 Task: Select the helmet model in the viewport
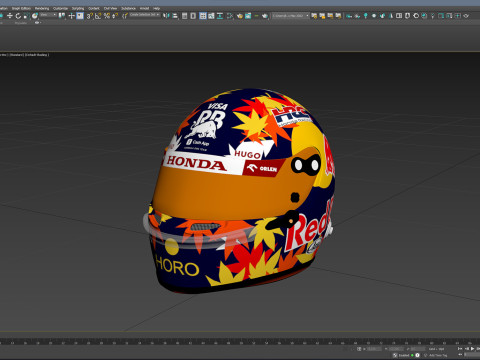coord(238,192)
